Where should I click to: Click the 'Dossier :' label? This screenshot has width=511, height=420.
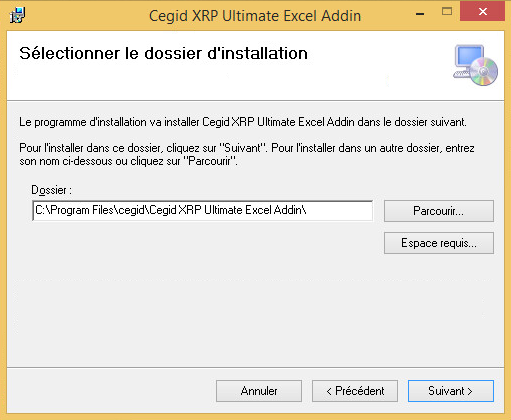[51, 190]
